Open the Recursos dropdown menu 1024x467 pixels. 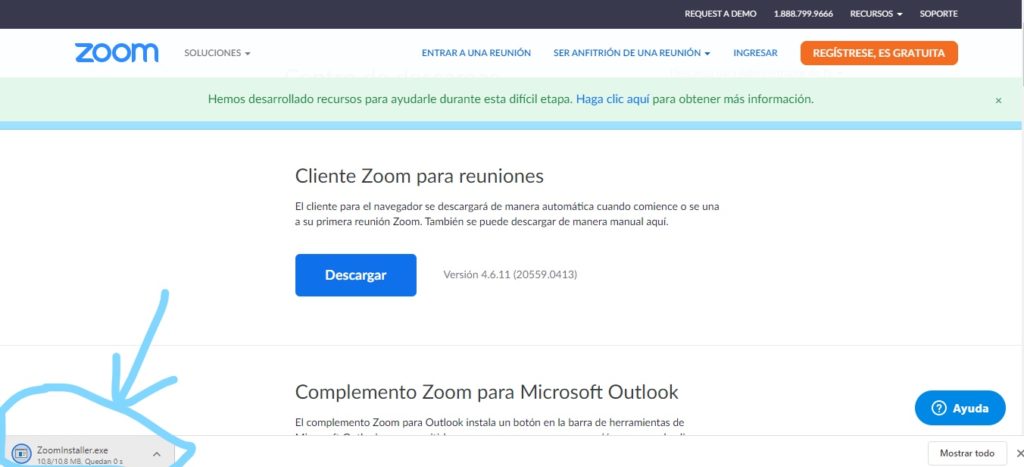(876, 14)
